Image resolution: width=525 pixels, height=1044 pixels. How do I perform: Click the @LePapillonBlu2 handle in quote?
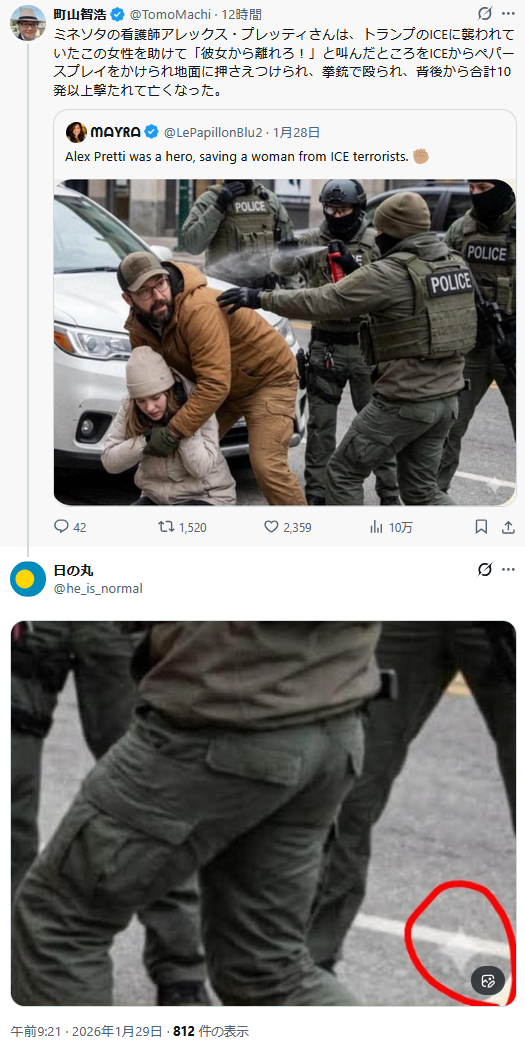(x=213, y=132)
